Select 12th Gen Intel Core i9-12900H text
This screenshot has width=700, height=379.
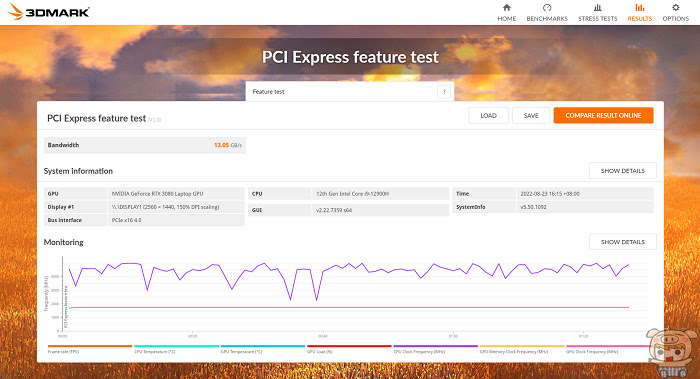[x=352, y=194]
